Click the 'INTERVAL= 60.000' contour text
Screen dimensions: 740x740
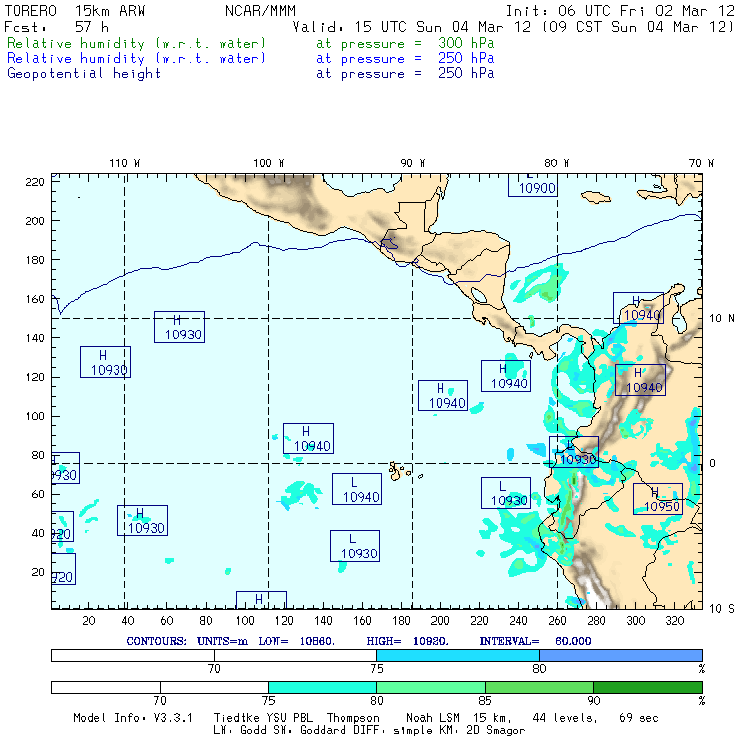(535, 641)
